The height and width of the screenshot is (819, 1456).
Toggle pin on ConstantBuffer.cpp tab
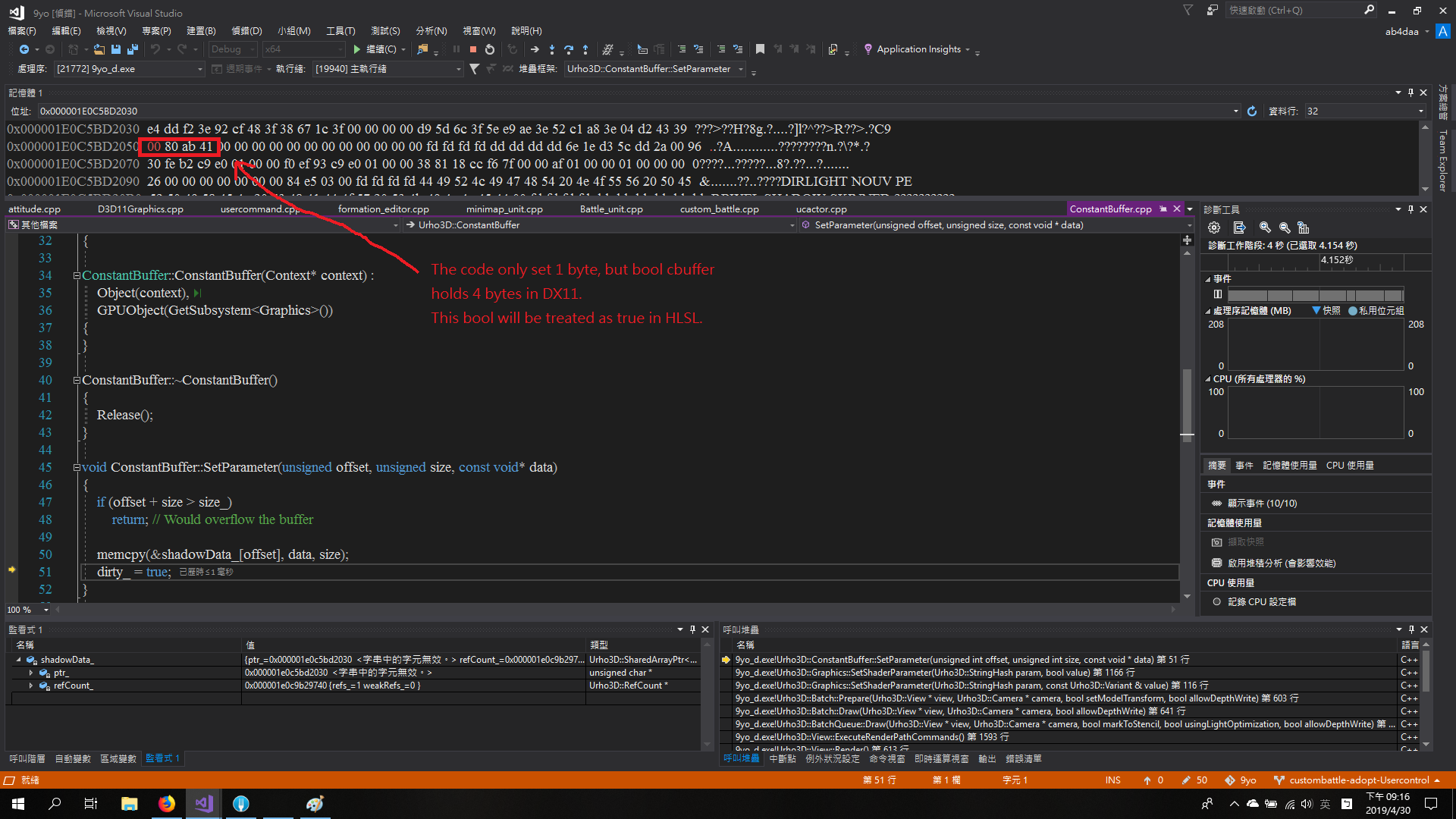1163,209
